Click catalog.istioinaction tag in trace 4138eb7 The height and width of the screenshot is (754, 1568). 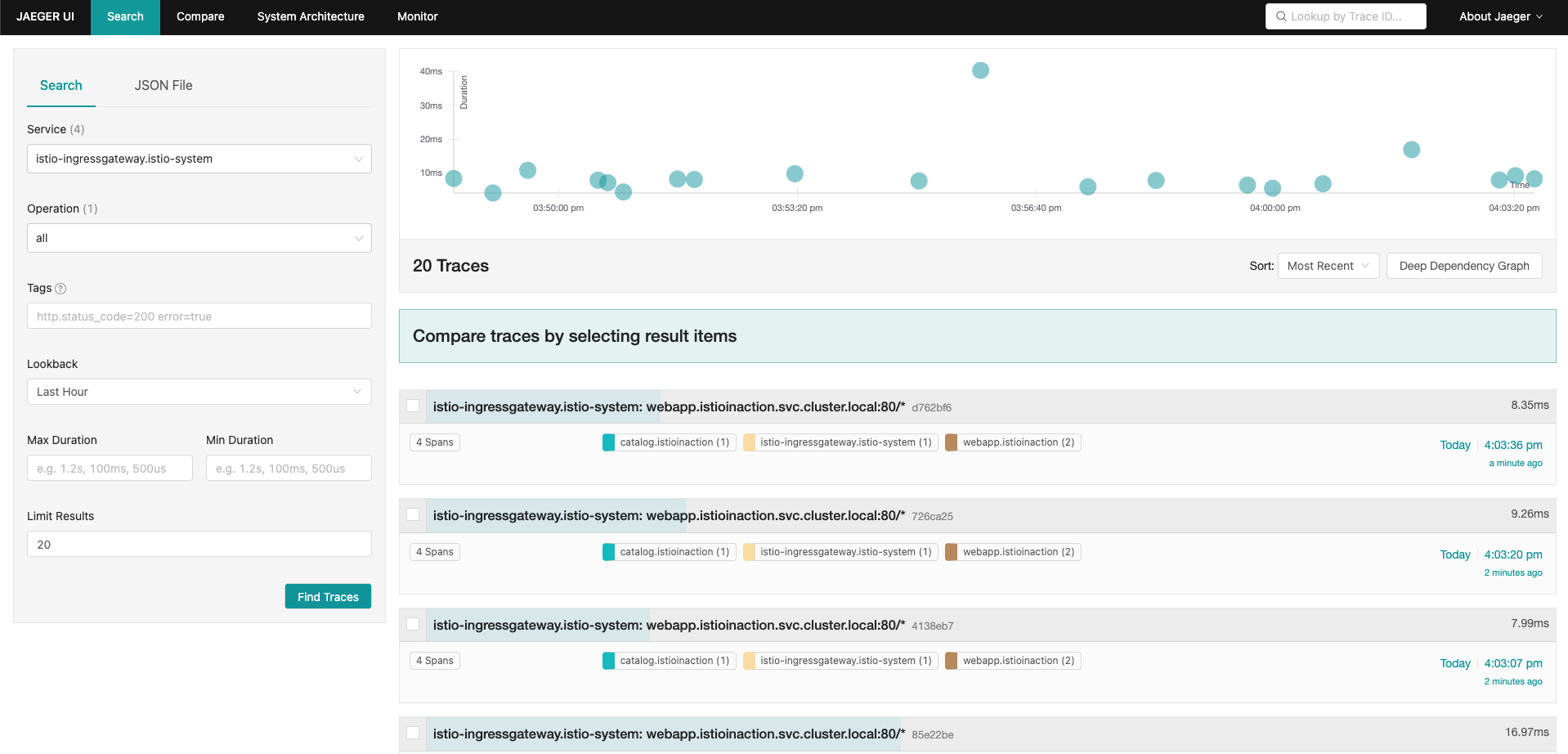(669, 661)
